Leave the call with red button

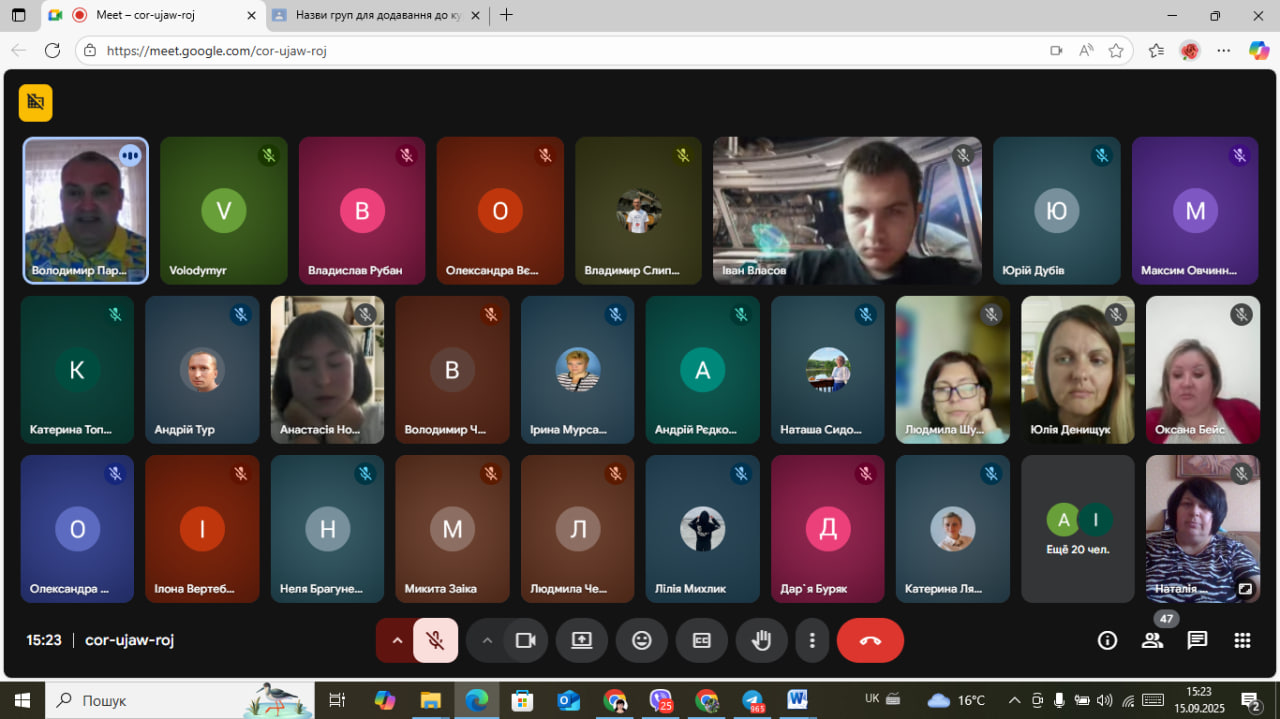point(870,641)
